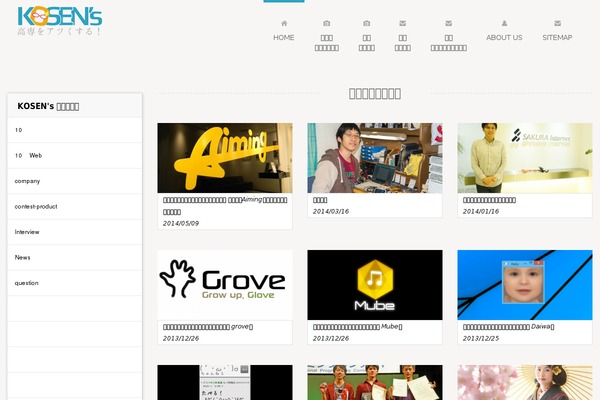Click the person icon above ABOUT US
This screenshot has width=600, height=400.
point(504,23)
